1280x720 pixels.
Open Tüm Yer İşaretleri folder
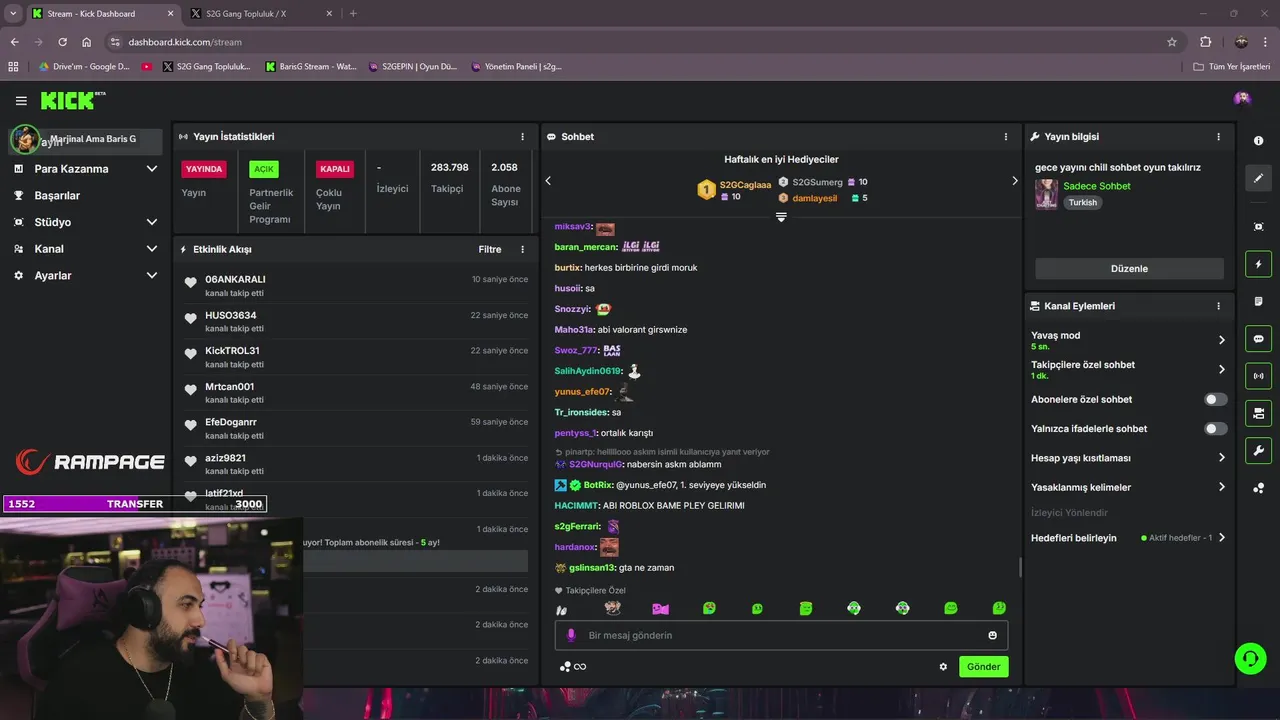point(1232,67)
